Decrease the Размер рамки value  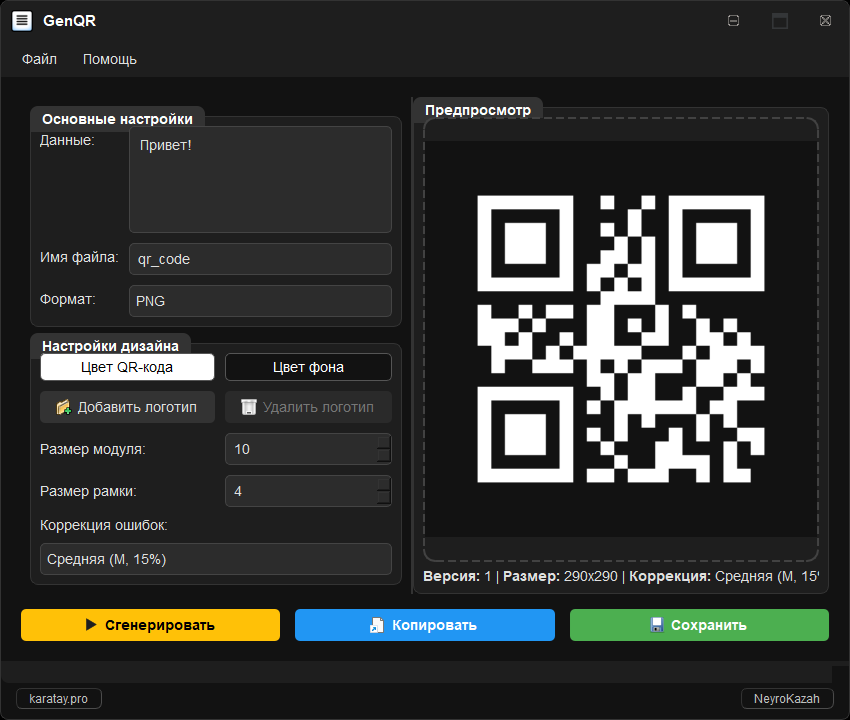(384, 498)
